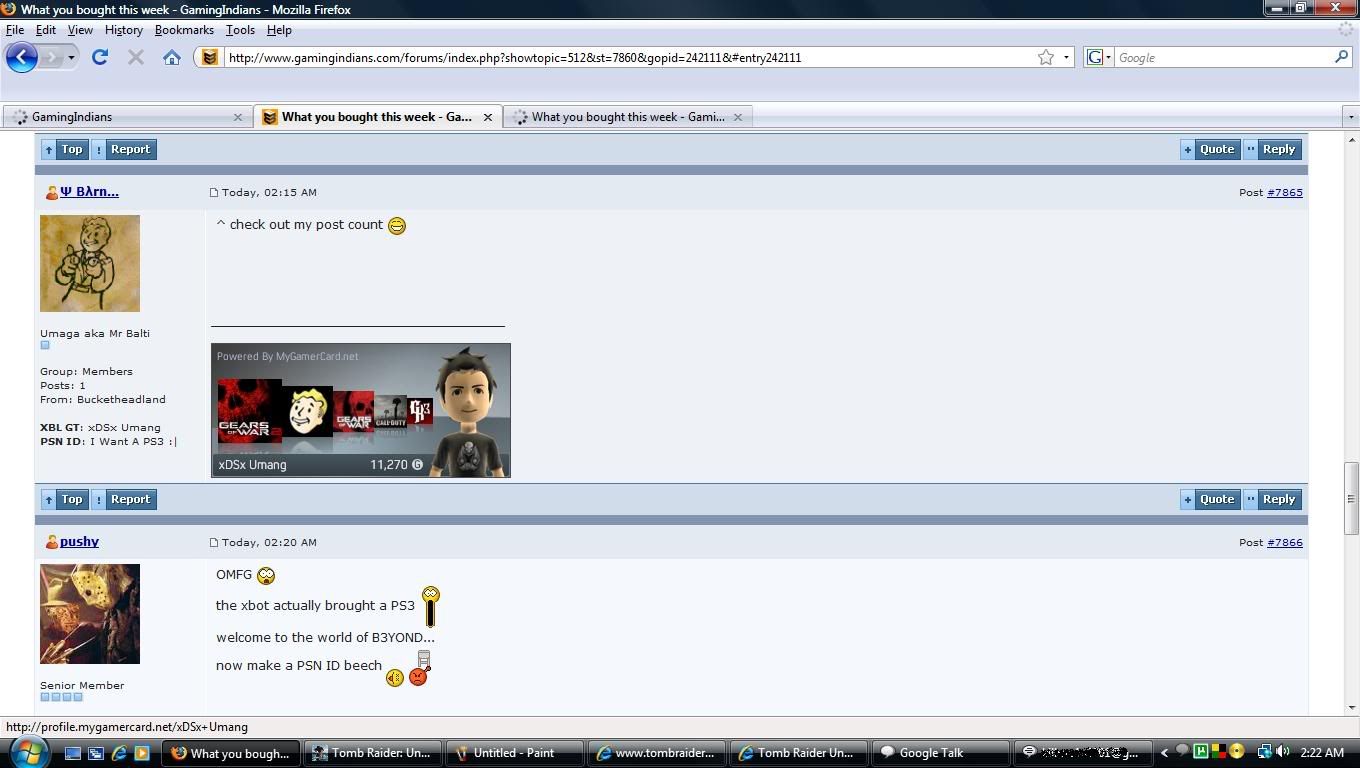The height and width of the screenshot is (768, 1360).
Task: Click the URL address bar
Action: (620, 57)
